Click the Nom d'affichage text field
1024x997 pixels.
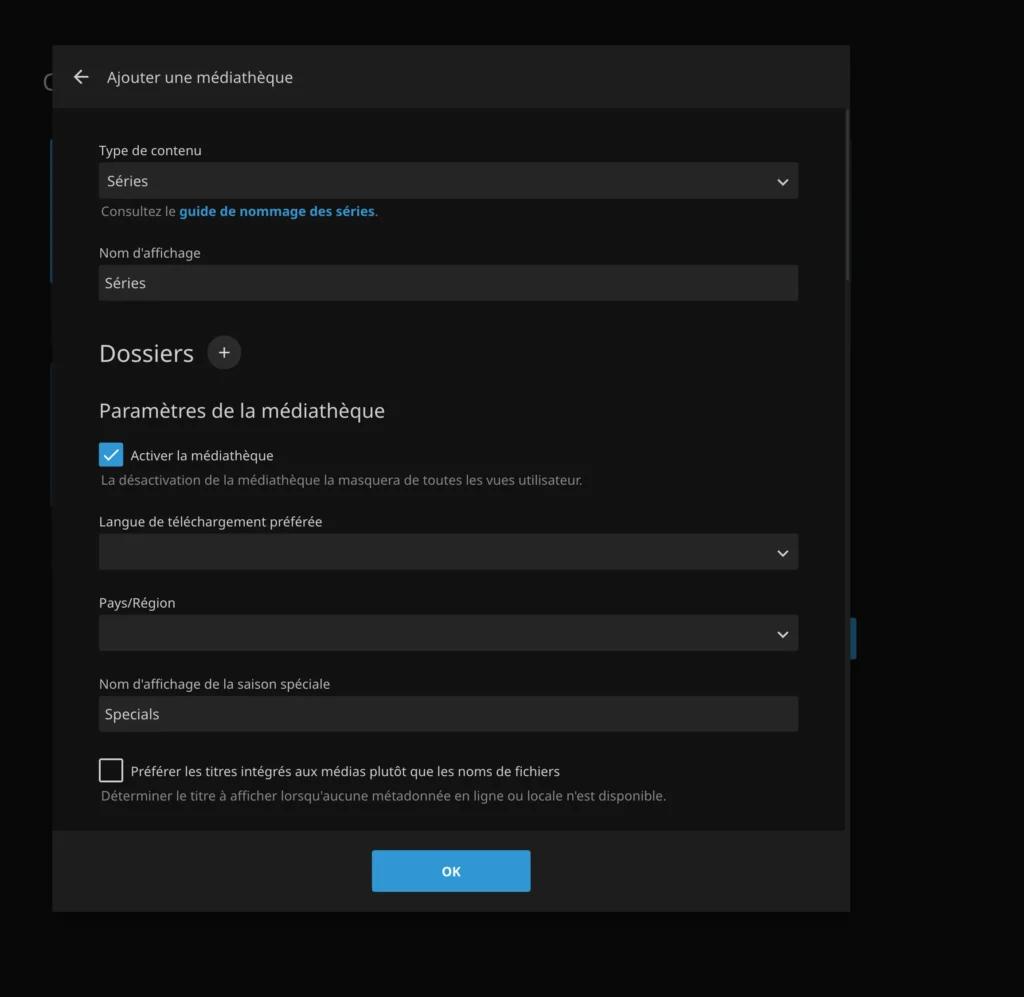[x=448, y=283]
